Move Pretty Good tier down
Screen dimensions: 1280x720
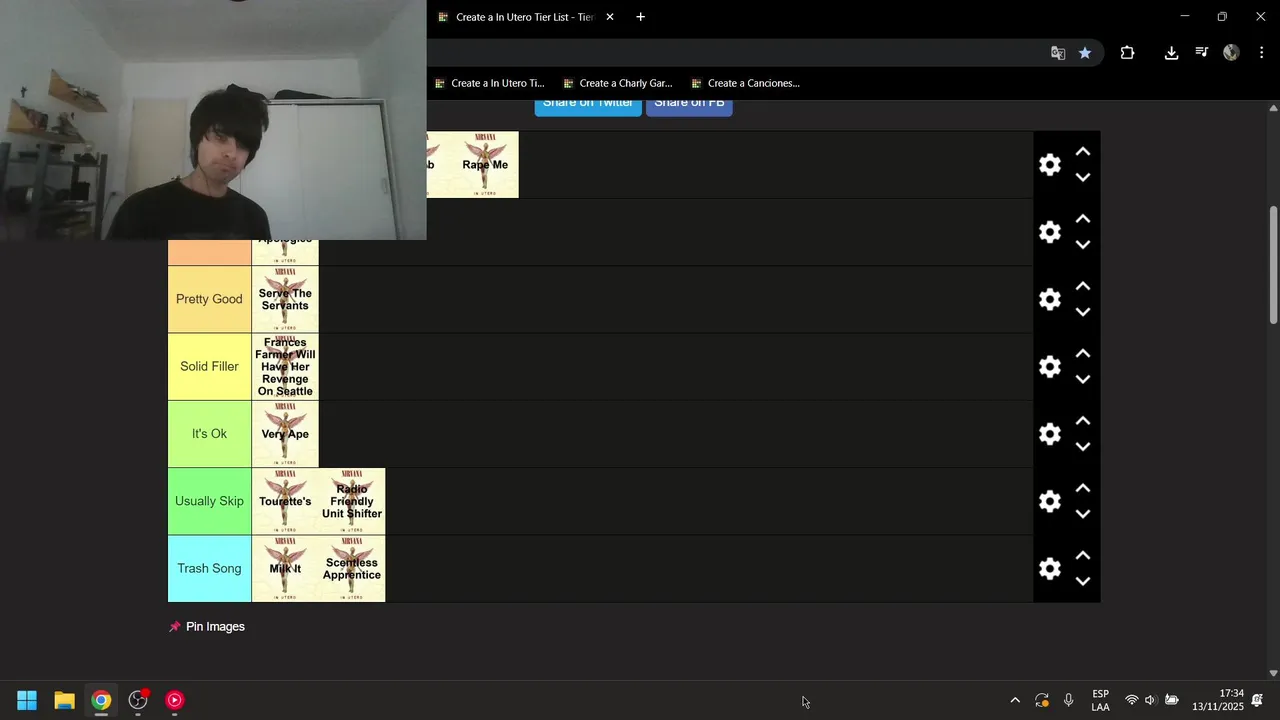pos(1082,312)
